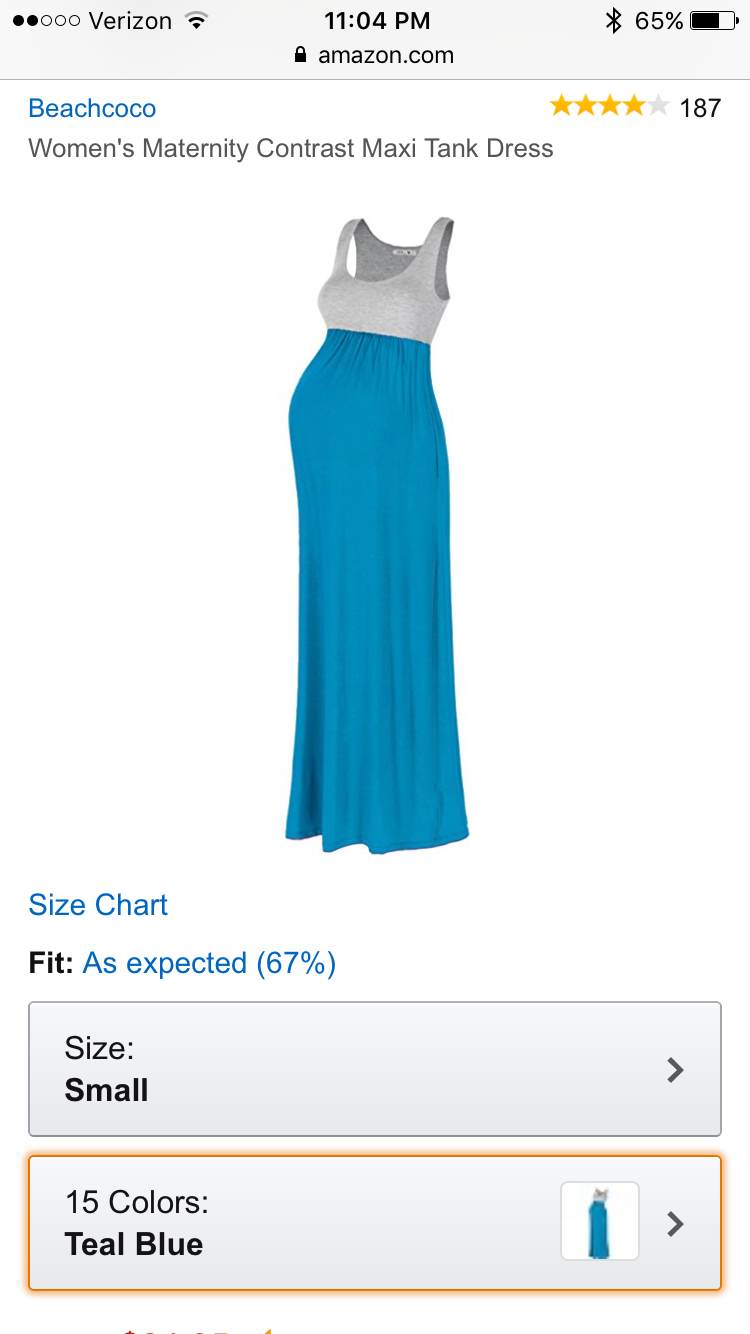750x1334 pixels.
Task: Tap the teal maternity dress product image
Action: [x=377, y=534]
